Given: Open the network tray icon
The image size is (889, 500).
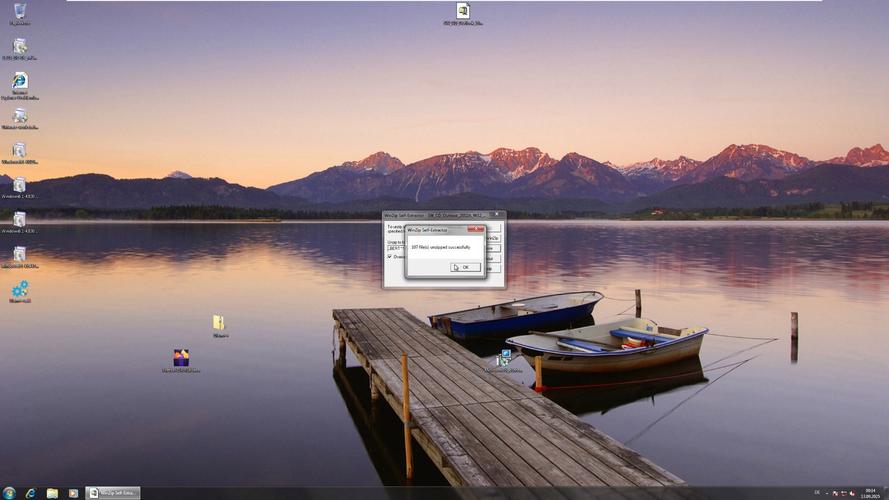Looking at the screenshot, I should pyautogui.click(x=844, y=493).
